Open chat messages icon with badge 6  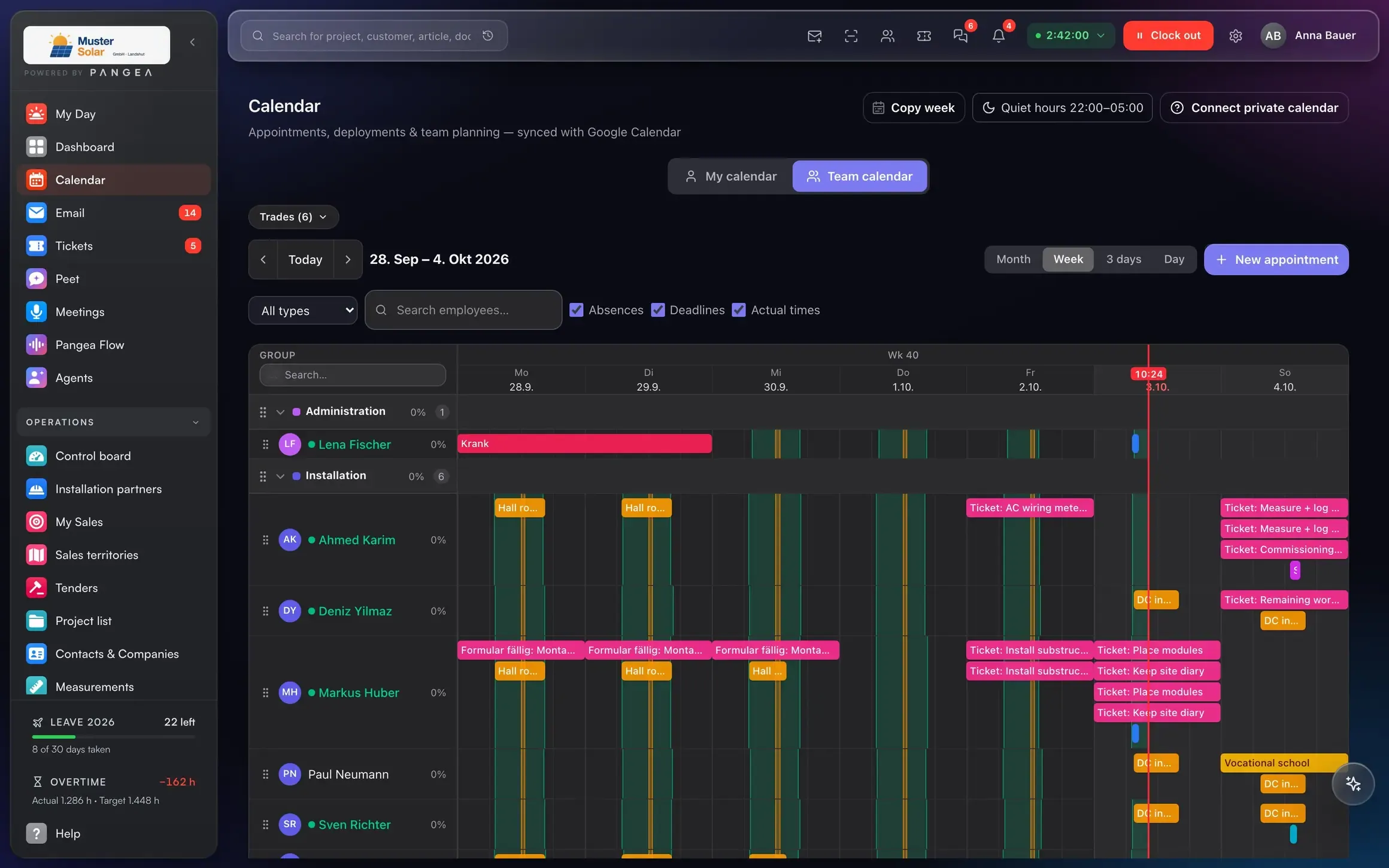[961, 36]
